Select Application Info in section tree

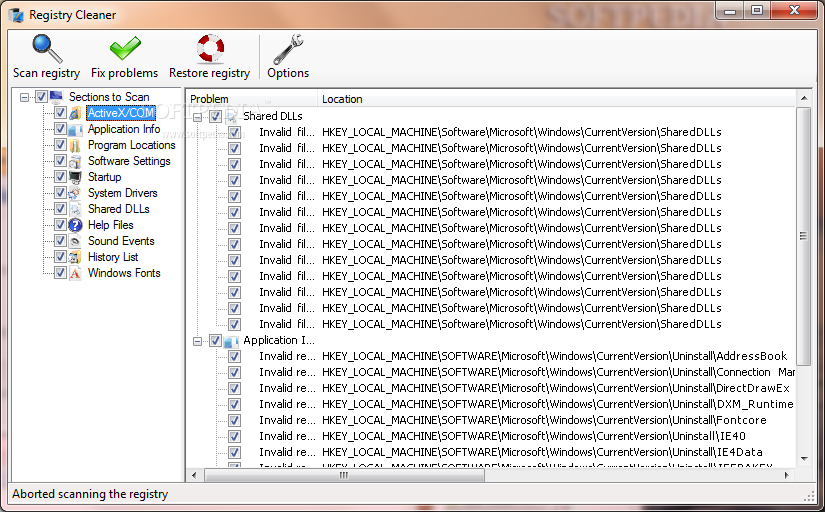tap(124, 129)
